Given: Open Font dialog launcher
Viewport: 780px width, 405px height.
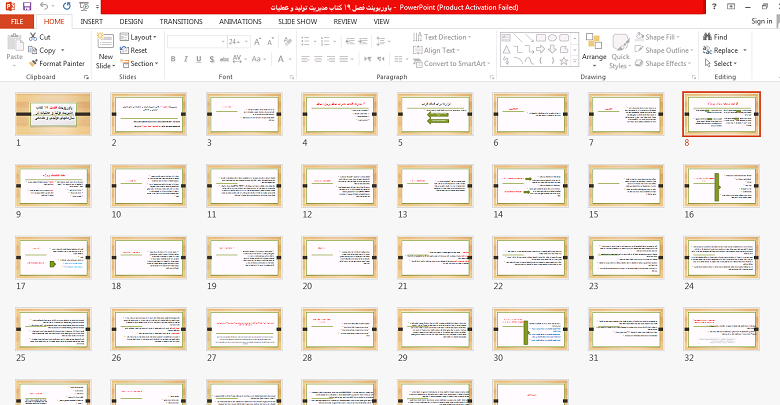Looking at the screenshot, I should [x=292, y=77].
